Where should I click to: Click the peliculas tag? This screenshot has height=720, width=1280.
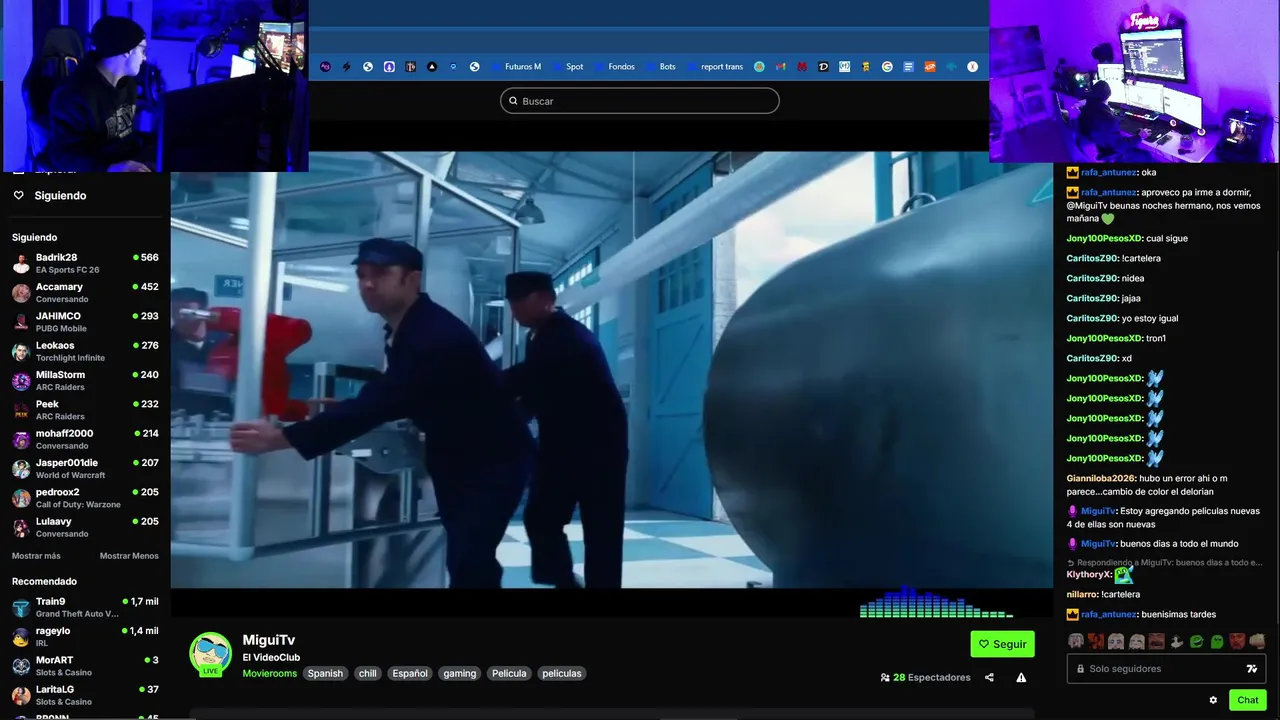[562, 673]
